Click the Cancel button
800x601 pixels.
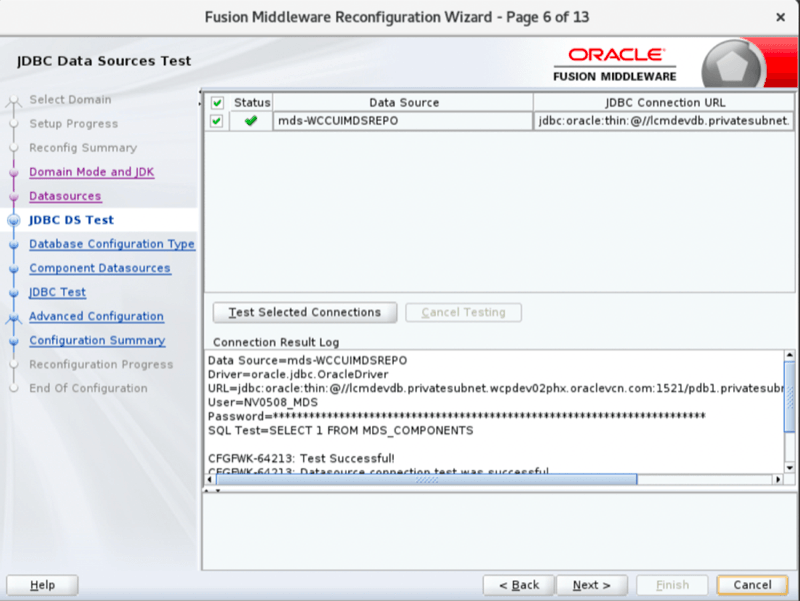click(x=752, y=585)
